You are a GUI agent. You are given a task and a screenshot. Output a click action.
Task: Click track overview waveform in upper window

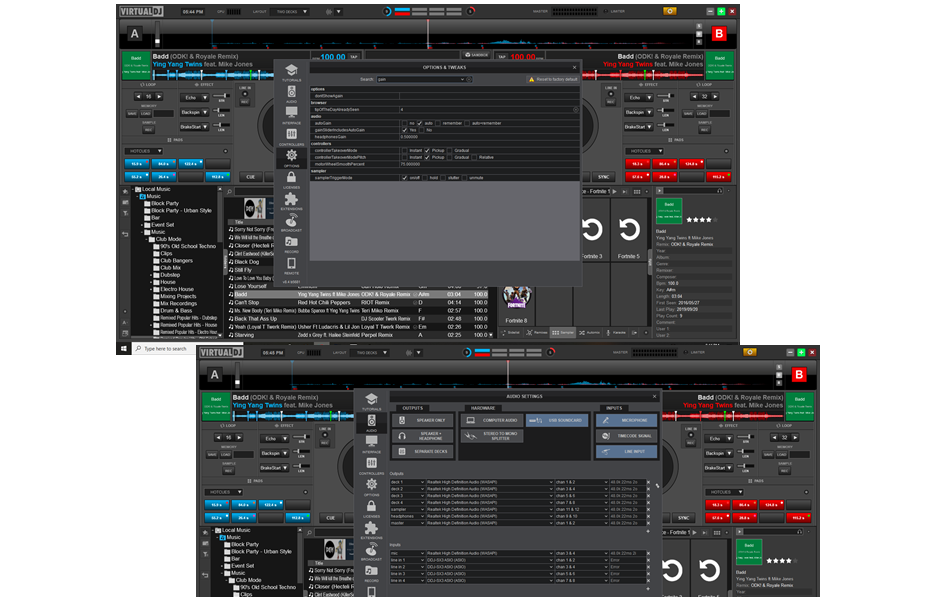pos(427,34)
